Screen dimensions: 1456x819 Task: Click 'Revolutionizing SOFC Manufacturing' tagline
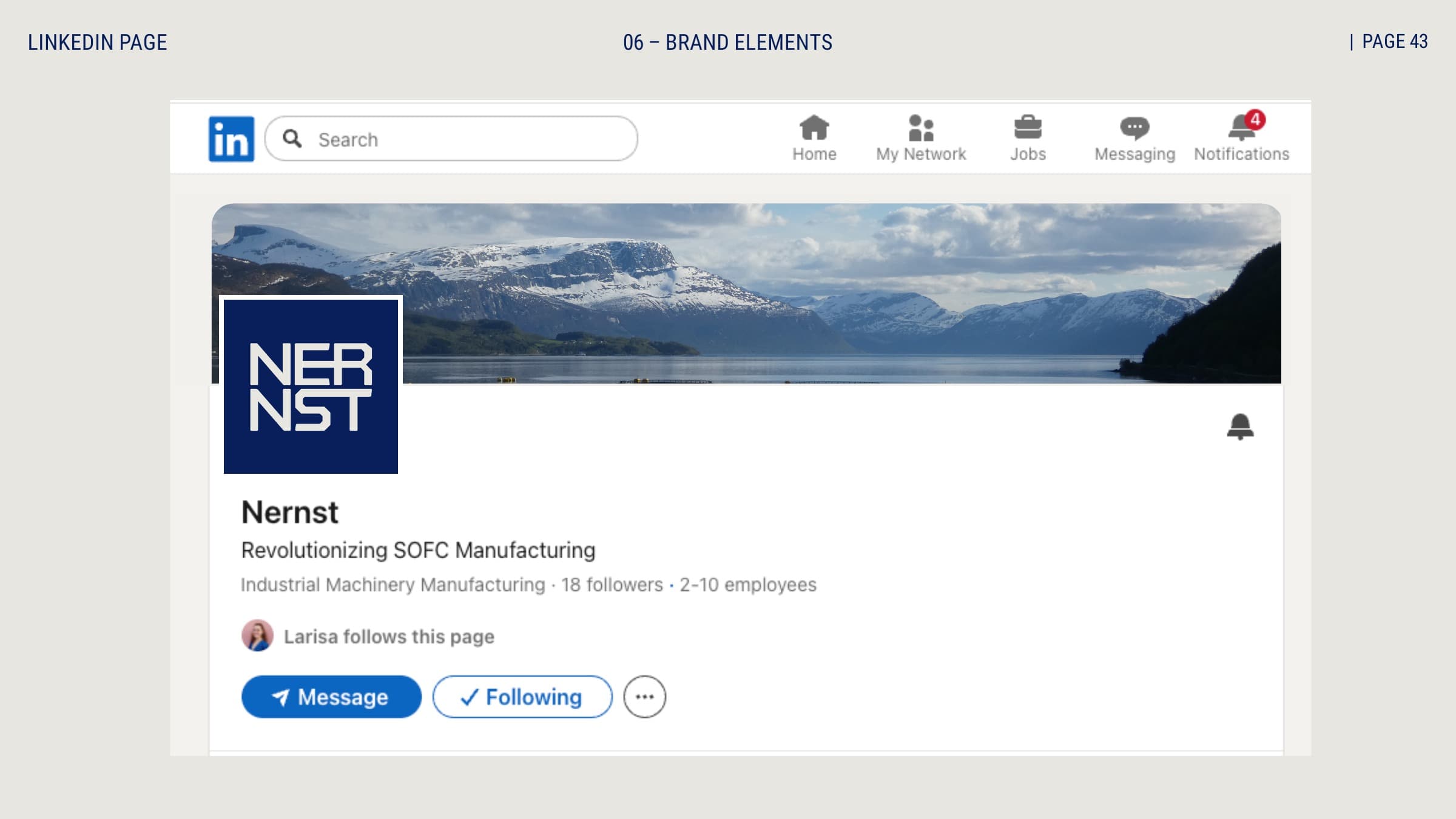click(x=418, y=550)
